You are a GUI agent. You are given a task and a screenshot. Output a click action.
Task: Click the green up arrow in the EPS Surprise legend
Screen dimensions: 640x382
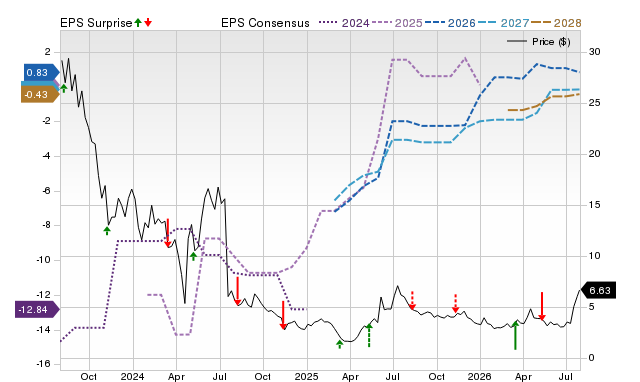(x=138, y=22)
